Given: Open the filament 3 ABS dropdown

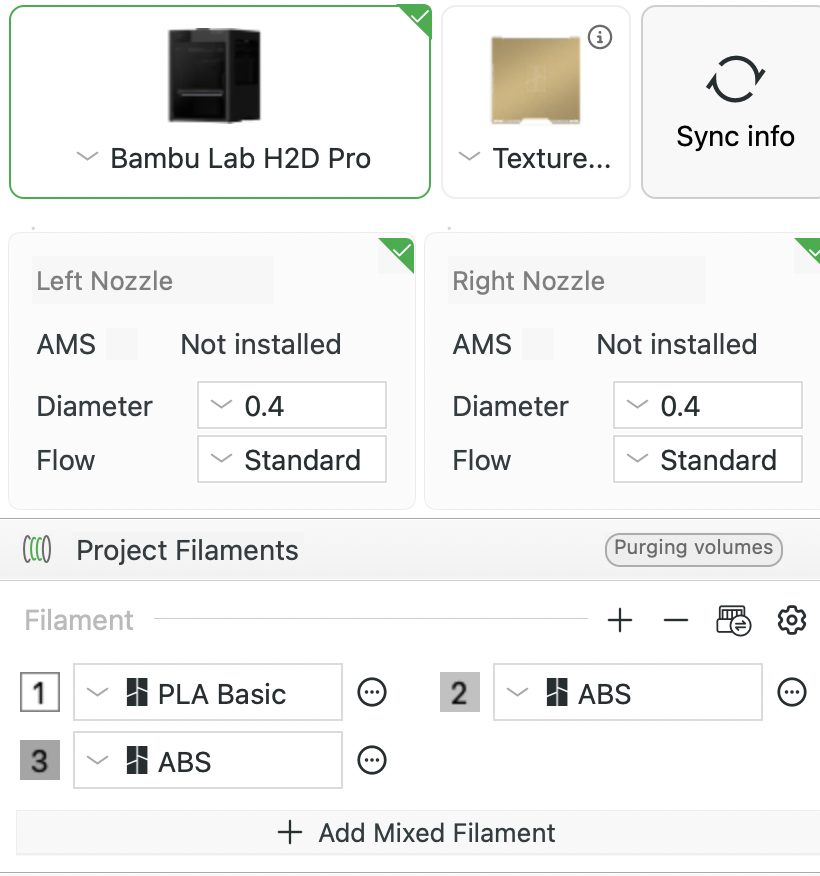Looking at the screenshot, I should click(208, 760).
